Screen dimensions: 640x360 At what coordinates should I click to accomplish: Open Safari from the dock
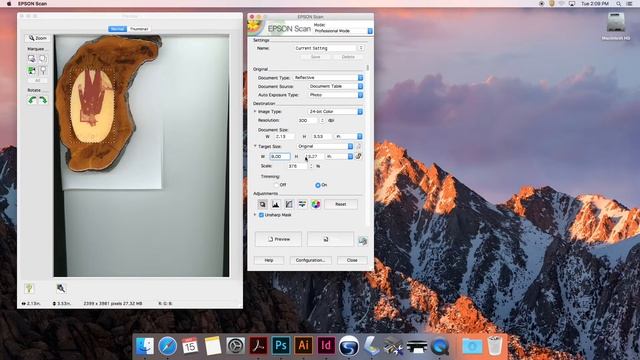coord(167,346)
